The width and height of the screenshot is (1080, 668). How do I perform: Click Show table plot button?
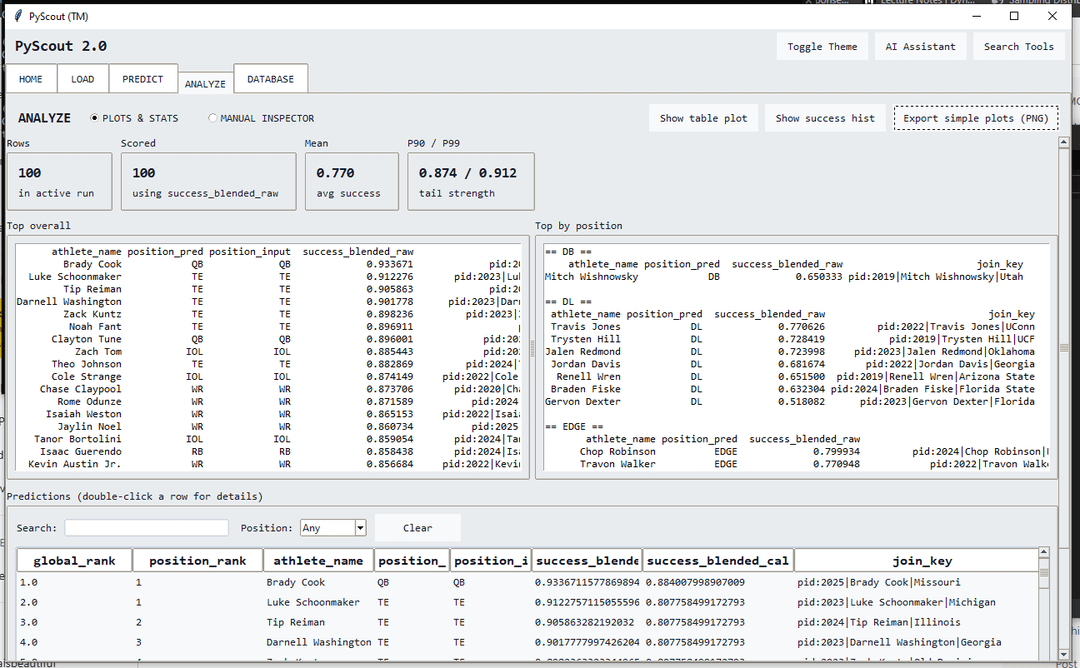point(703,118)
